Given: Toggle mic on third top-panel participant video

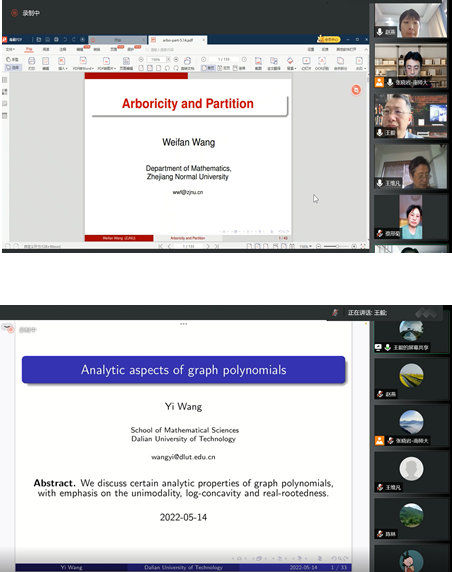Looking at the screenshot, I should (x=380, y=132).
